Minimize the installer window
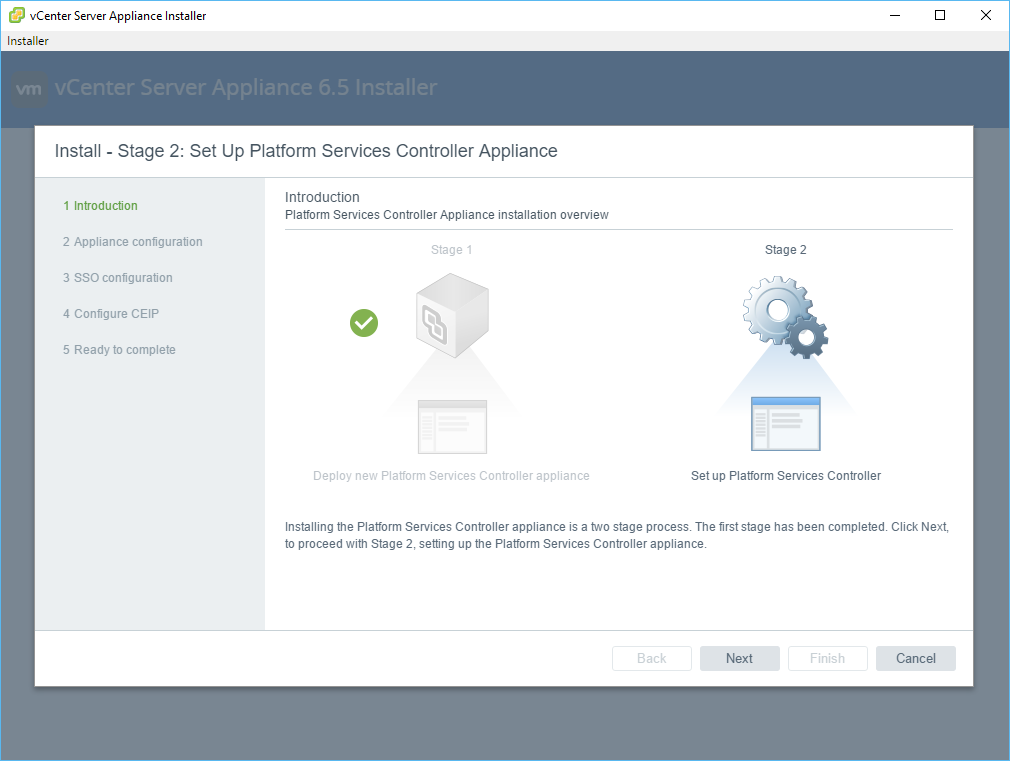Viewport: 1010px width, 761px height. tap(895, 15)
